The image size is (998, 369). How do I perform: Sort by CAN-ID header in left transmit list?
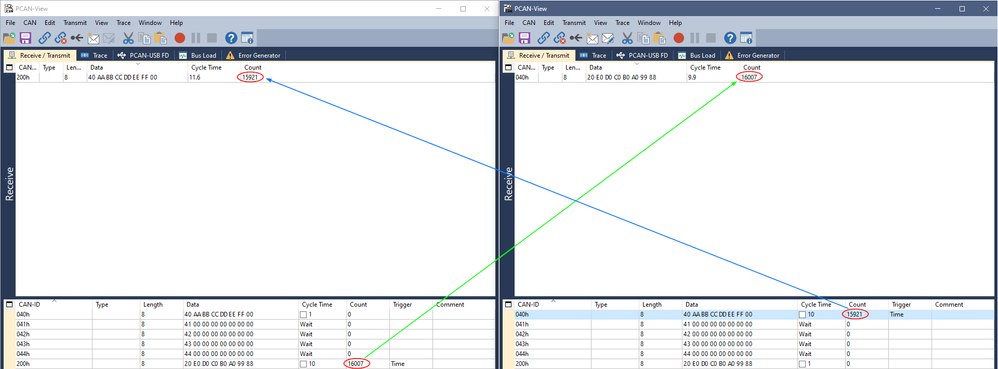pos(53,305)
